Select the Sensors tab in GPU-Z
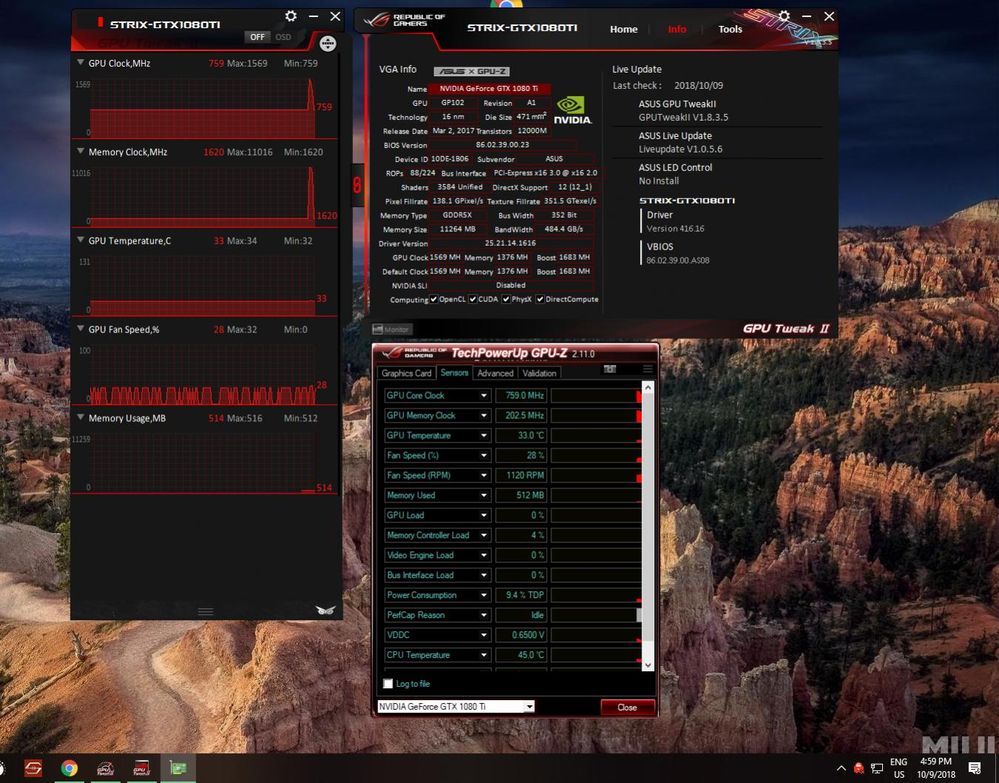The image size is (999, 783). tap(454, 373)
